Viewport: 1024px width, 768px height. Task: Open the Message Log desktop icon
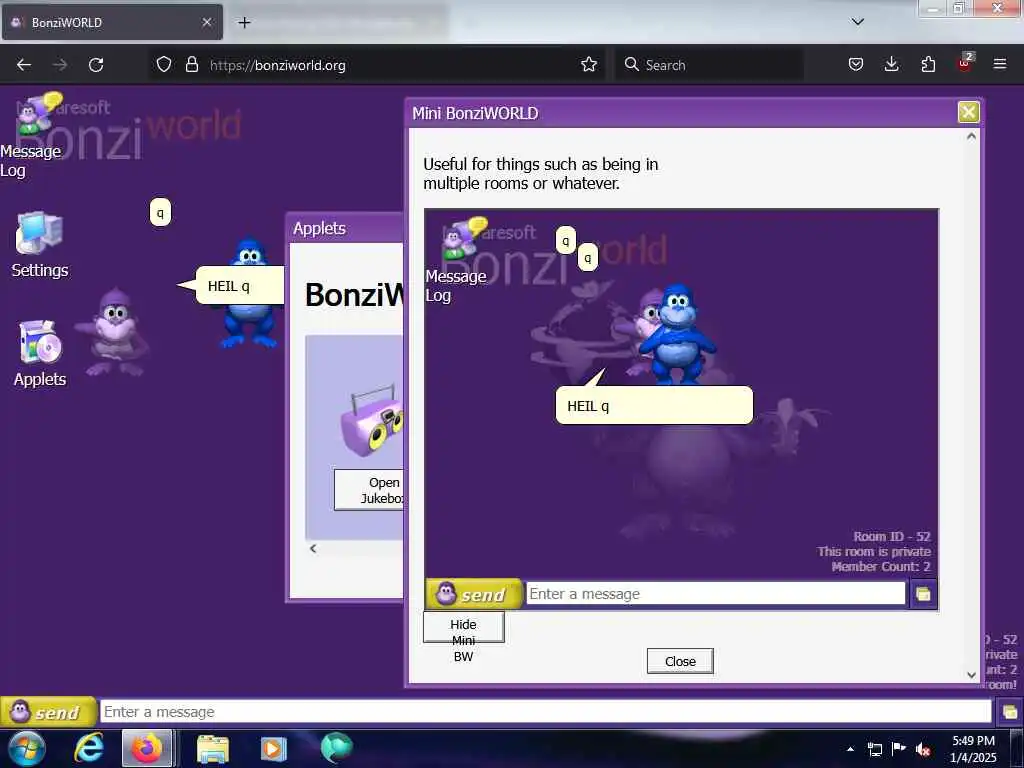31,135
